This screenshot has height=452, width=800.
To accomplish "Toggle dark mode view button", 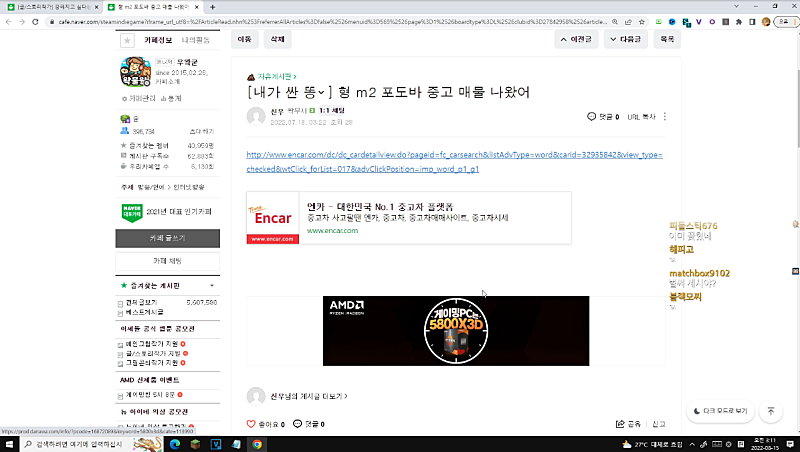I will (x=721, y=411).
